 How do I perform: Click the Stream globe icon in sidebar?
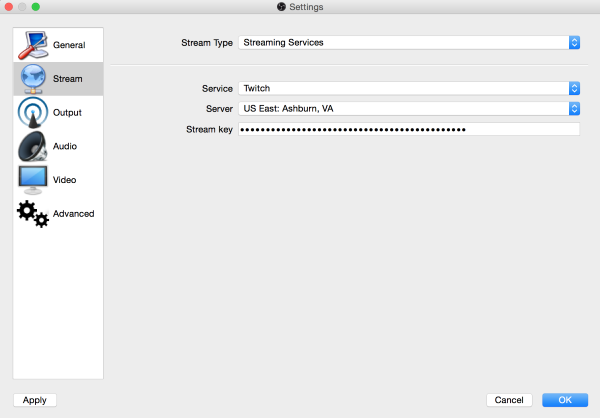pyautogui.click(x=33, y=79)
